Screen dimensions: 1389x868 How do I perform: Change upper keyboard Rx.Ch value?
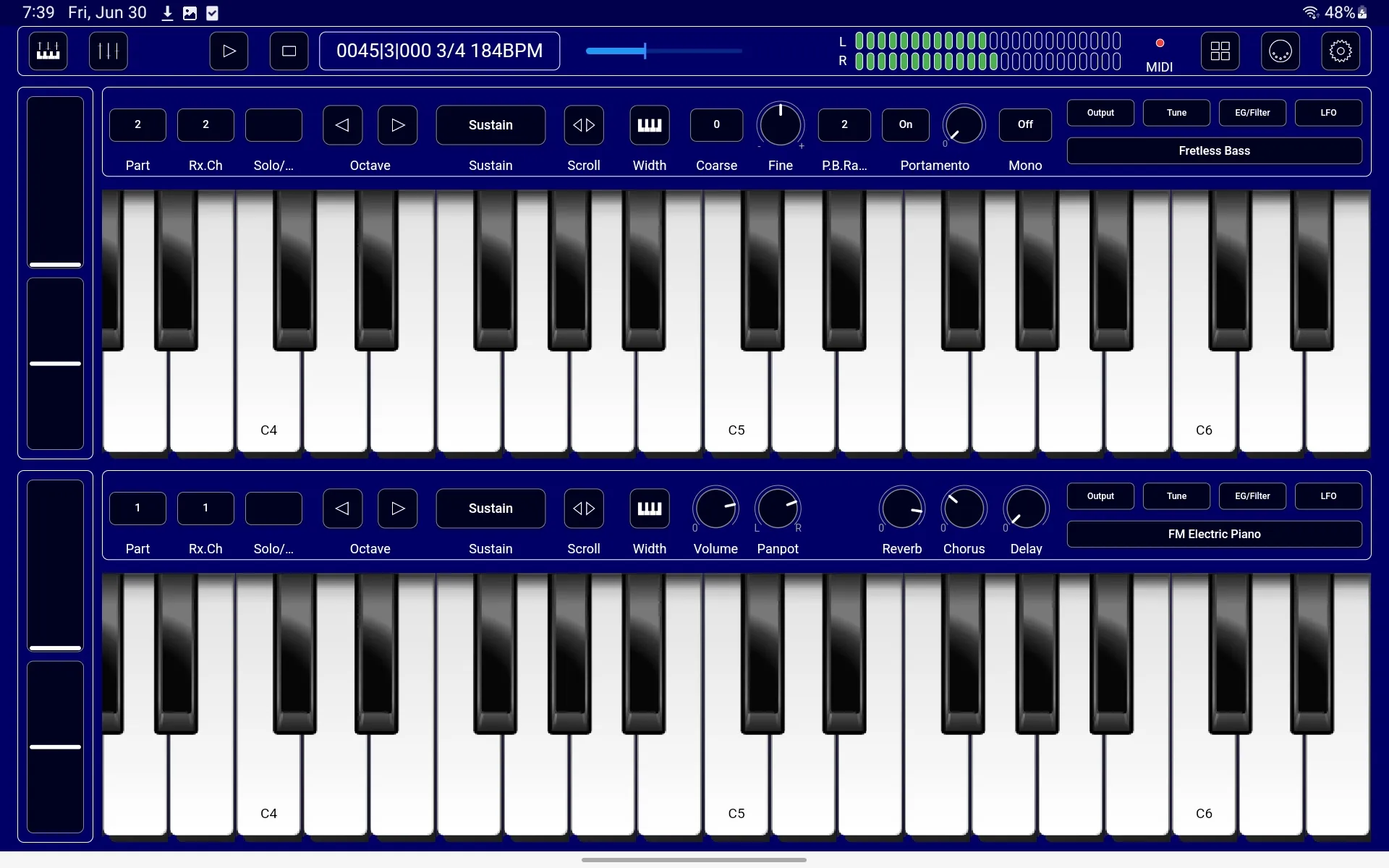pos(205,125)
